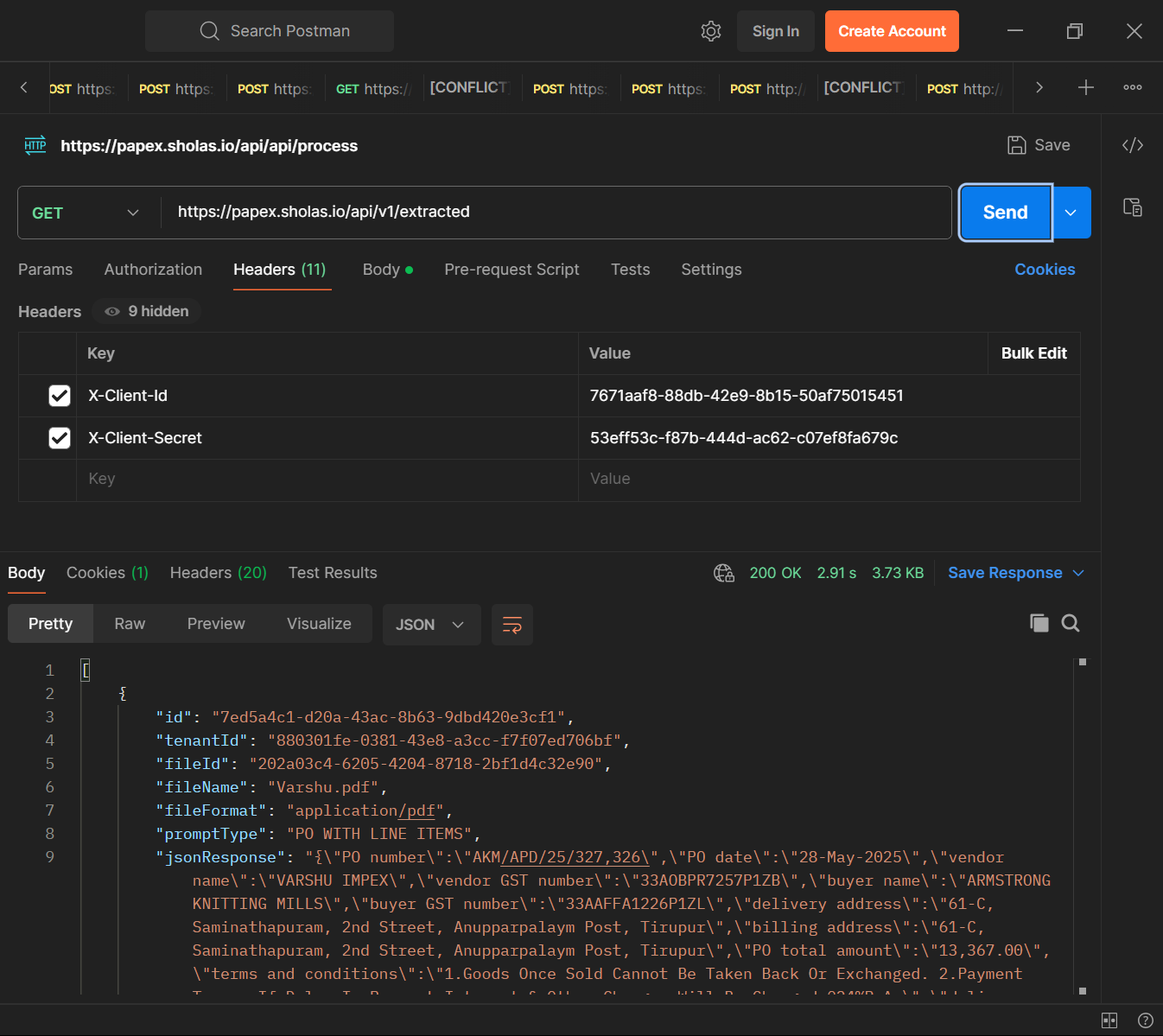Screen dimensions: 1163x1036
Task: Search within response body icon
Action: coord(1071,623)
